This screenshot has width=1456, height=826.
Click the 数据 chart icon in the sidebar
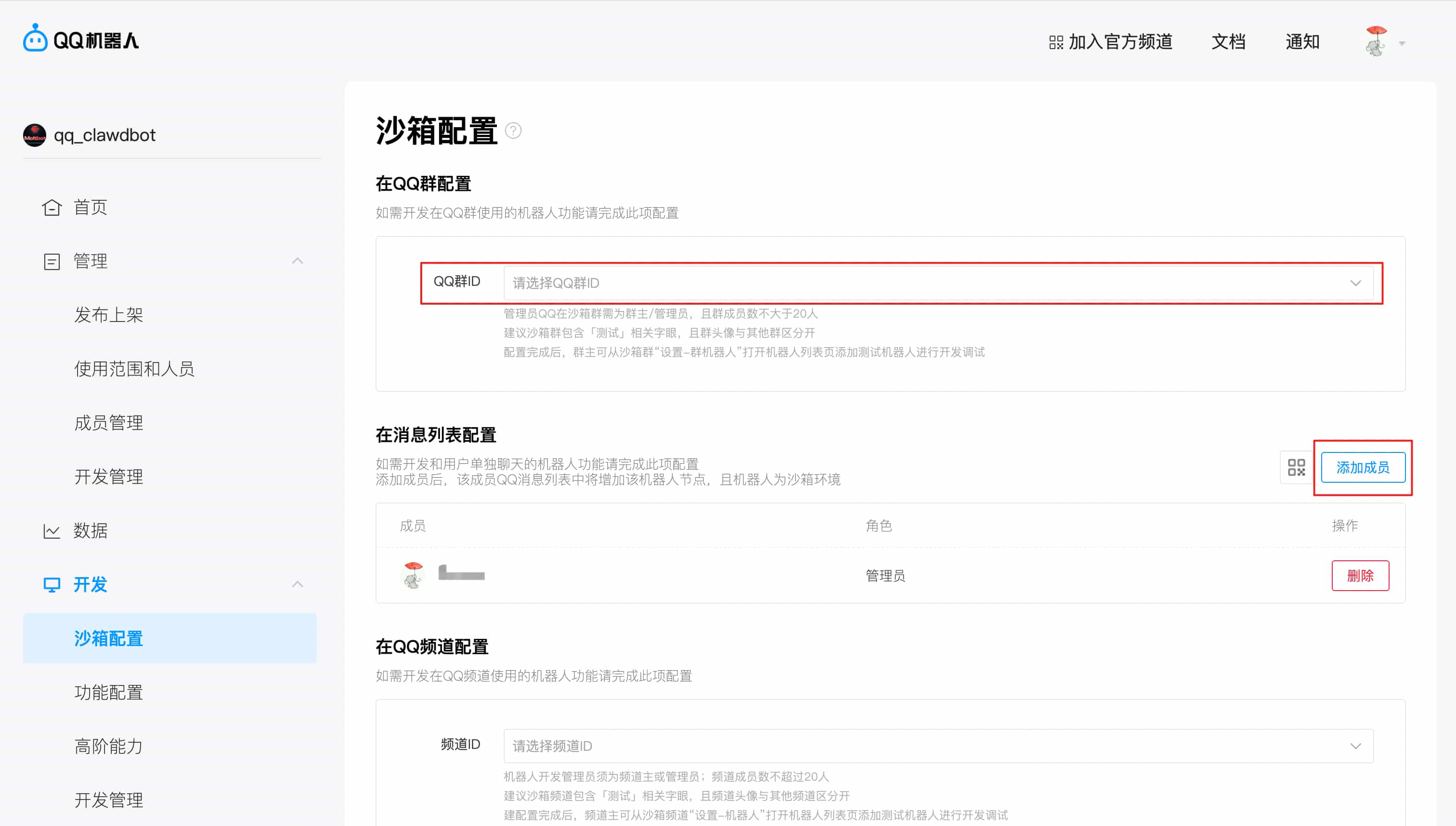point(52,531)
